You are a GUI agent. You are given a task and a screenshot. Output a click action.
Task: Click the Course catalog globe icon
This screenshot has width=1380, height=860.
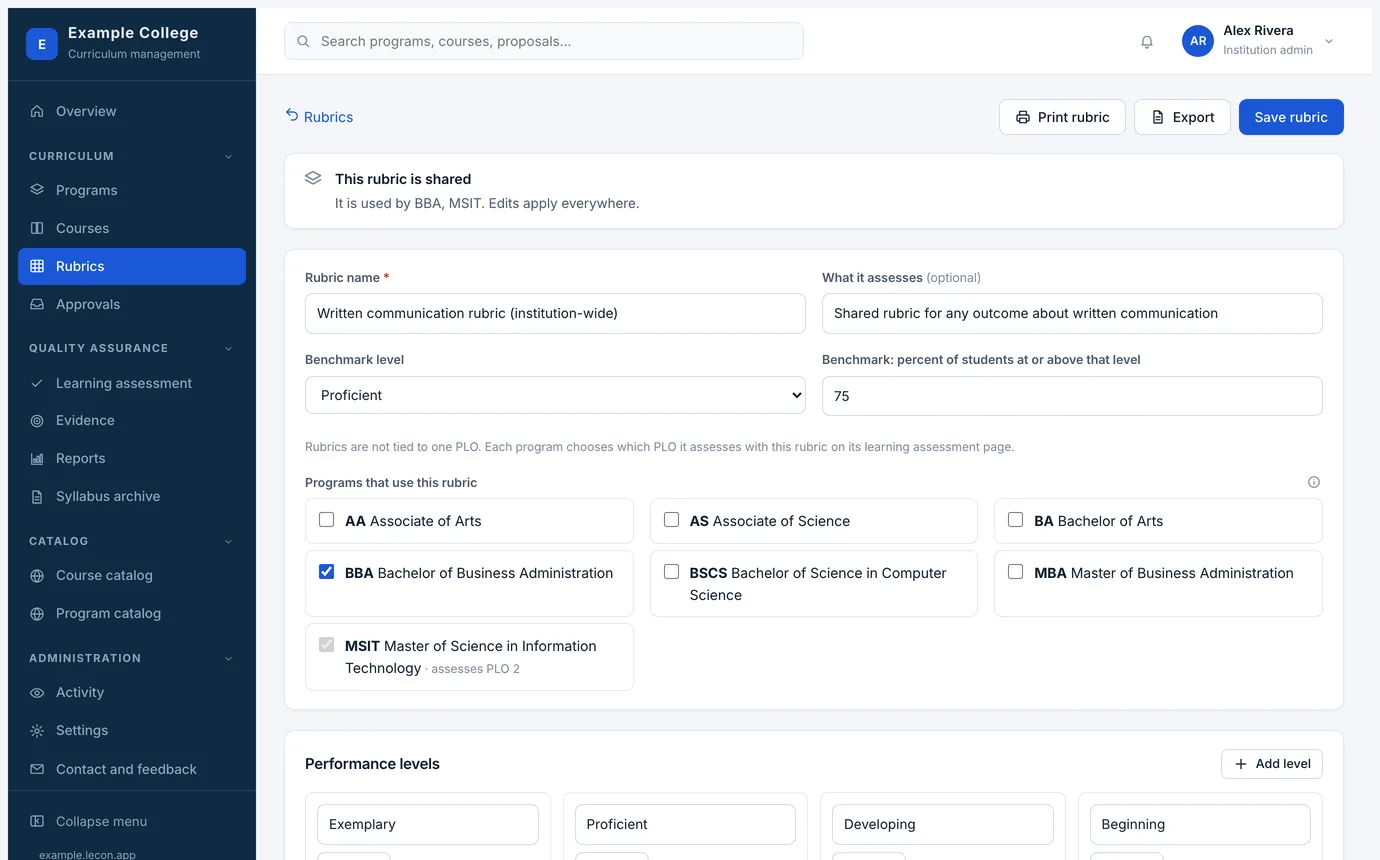pos(37,576)
